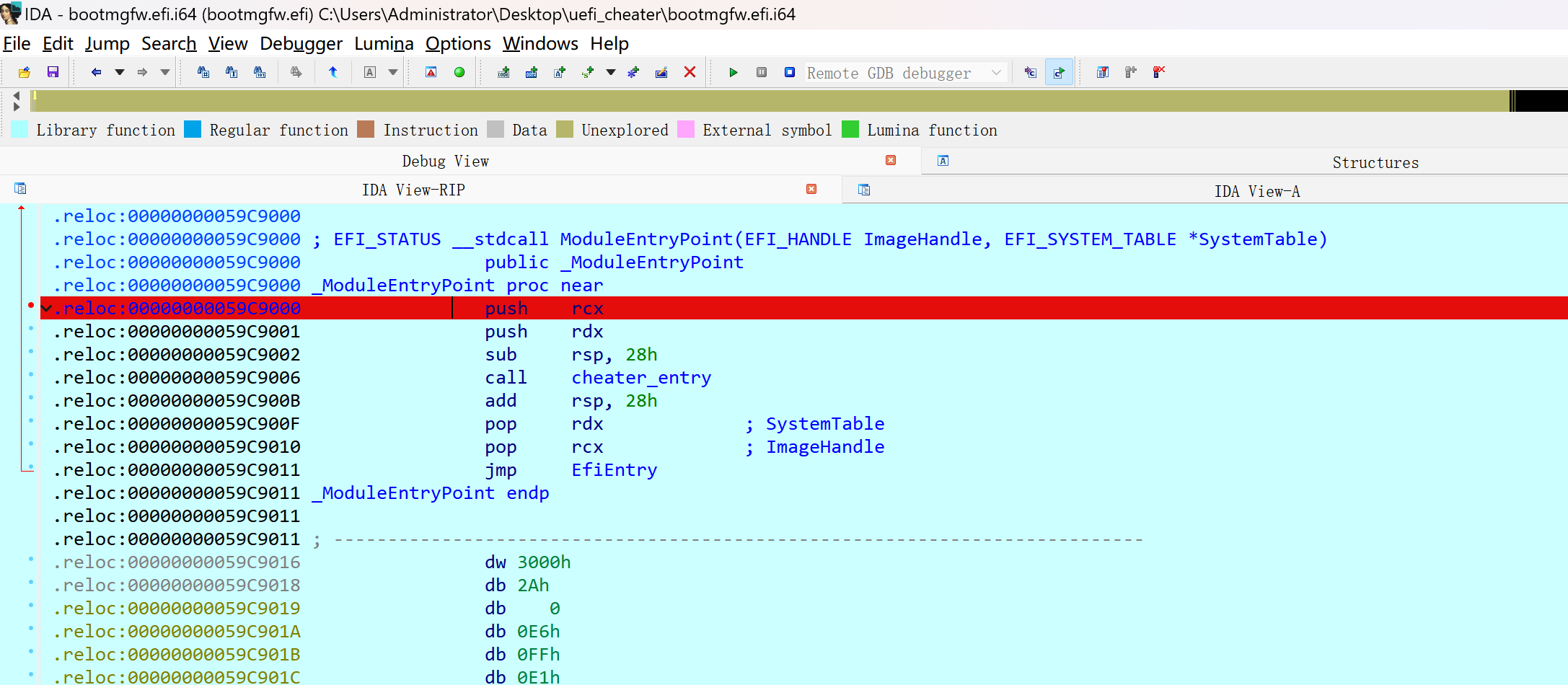Image resolution: width=1568 pixels, height=685 pixels.
Task: Click the delete breakpoint red-X icon
Action: [1159, 72]
